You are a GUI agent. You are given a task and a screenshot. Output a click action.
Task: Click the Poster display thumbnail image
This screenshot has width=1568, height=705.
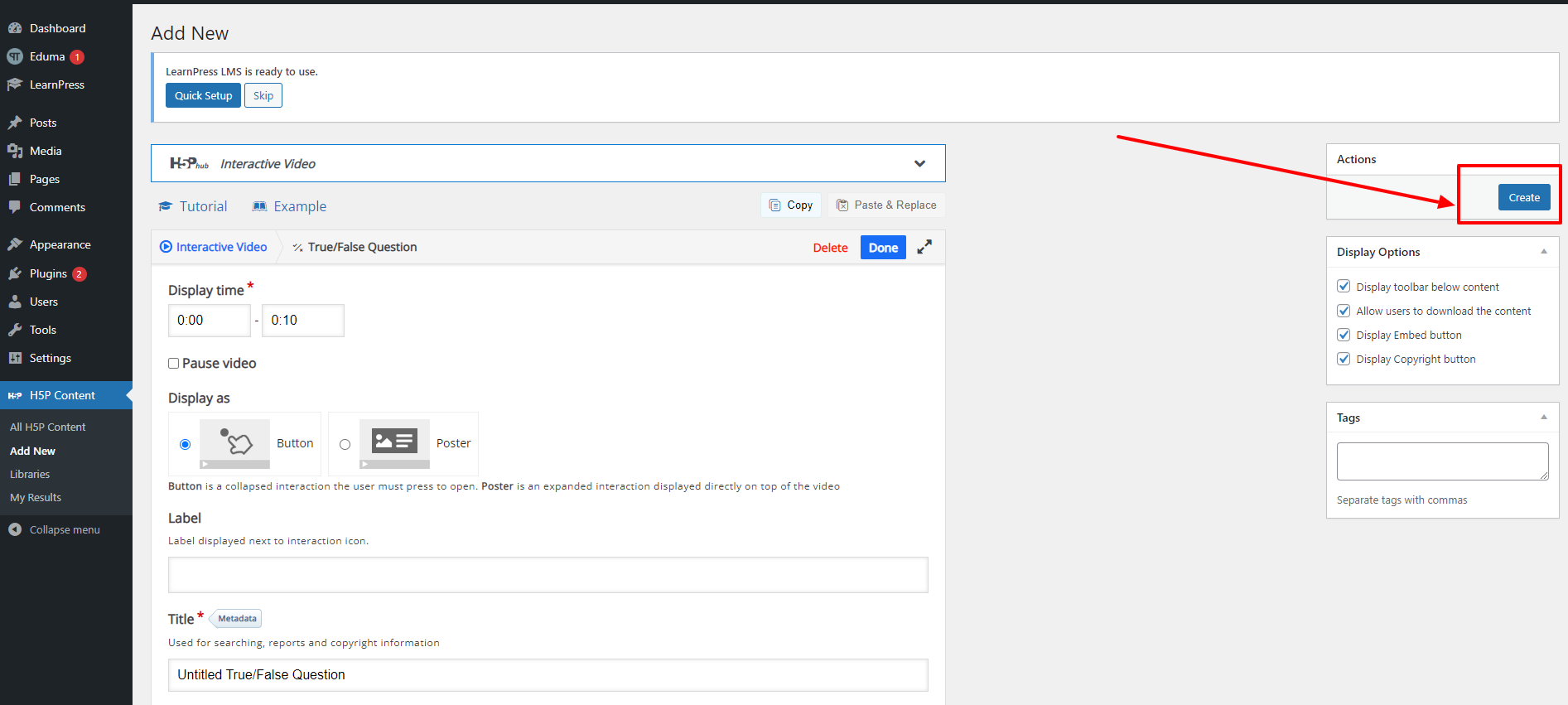tap(395, 444)
